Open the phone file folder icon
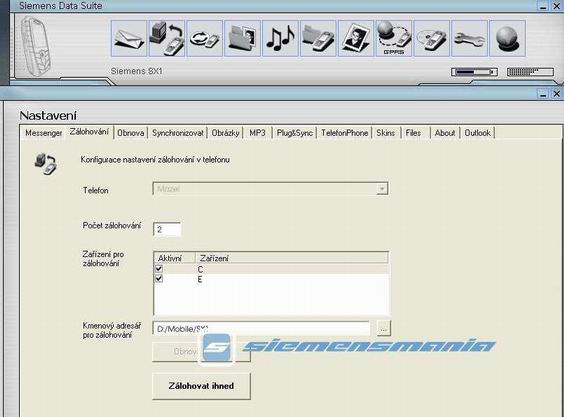 (x=318, y=38)
